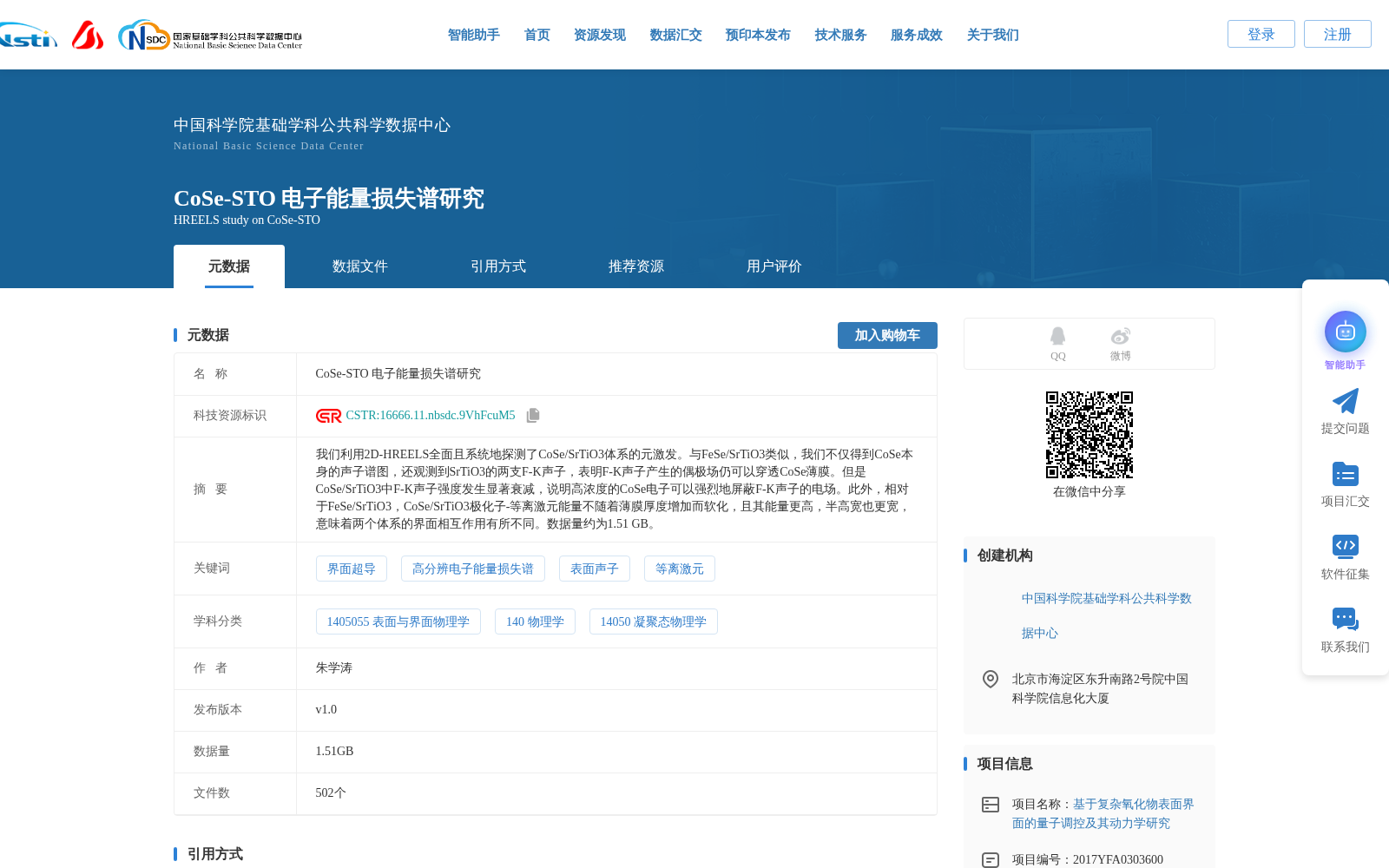Click the 创建机构 section heading
Image resolution: width=1389 pixels, height=868 pixels.
pyautogui.click(x=1005, y=556)
